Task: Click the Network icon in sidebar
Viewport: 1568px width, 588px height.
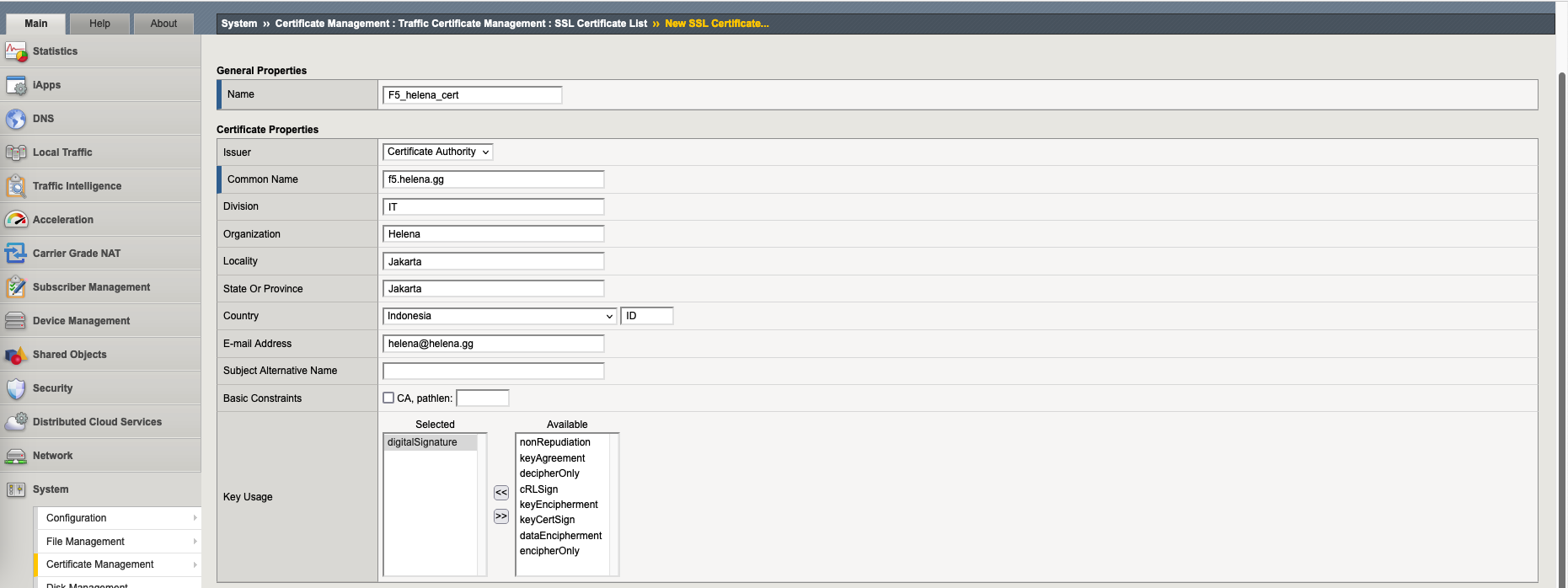Action: 16,456
